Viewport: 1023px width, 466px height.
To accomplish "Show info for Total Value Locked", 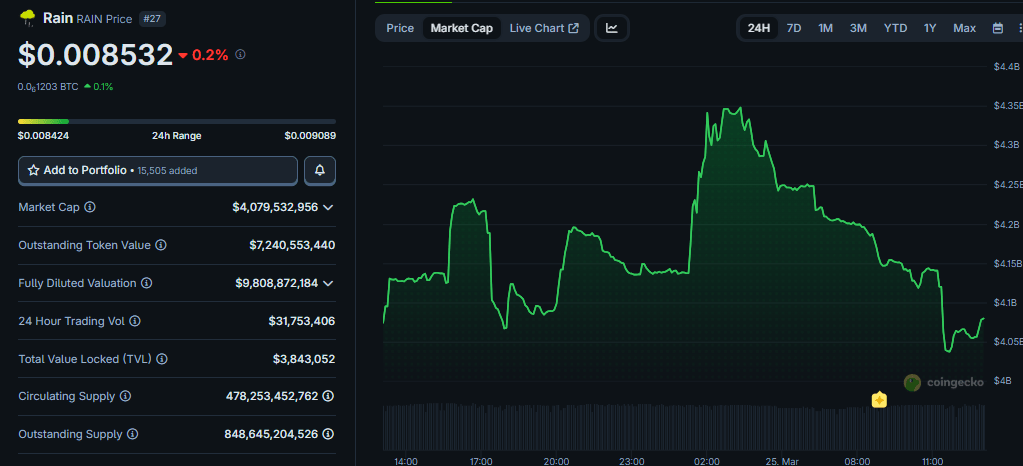I will click(x=161, y=359).
